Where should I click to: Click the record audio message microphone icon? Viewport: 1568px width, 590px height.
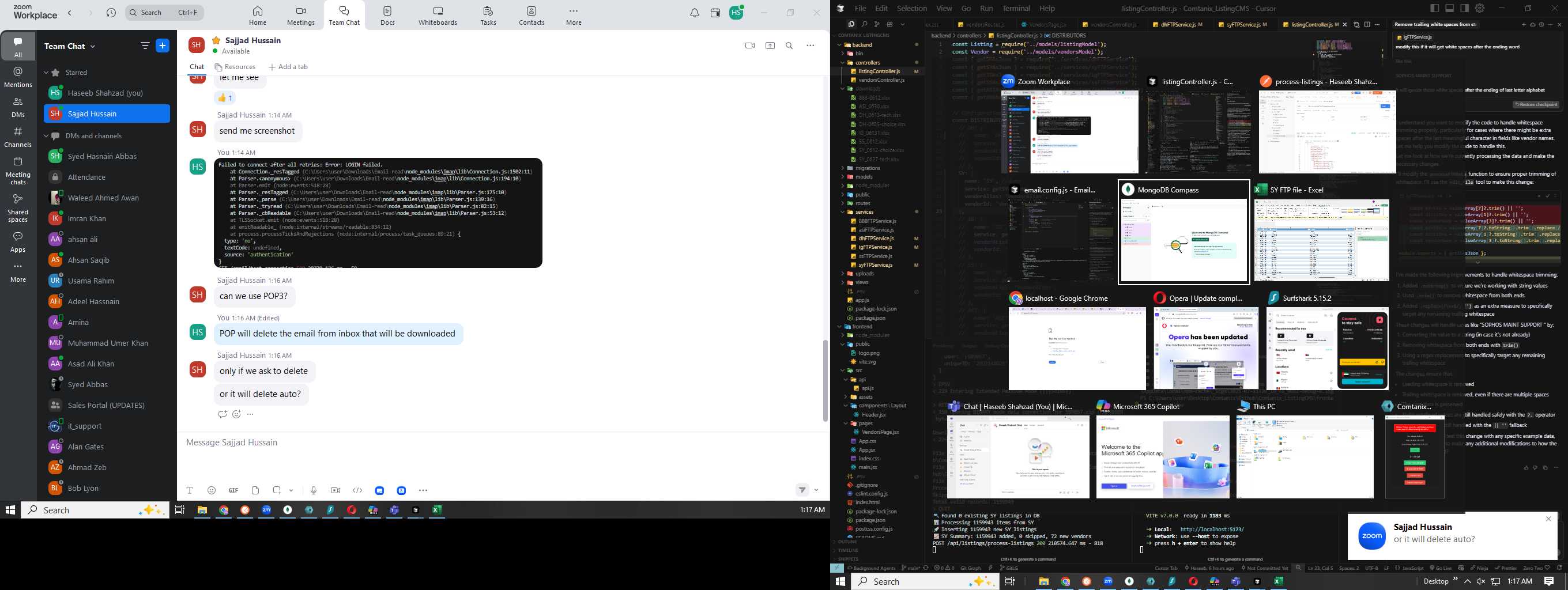point(314,490)
